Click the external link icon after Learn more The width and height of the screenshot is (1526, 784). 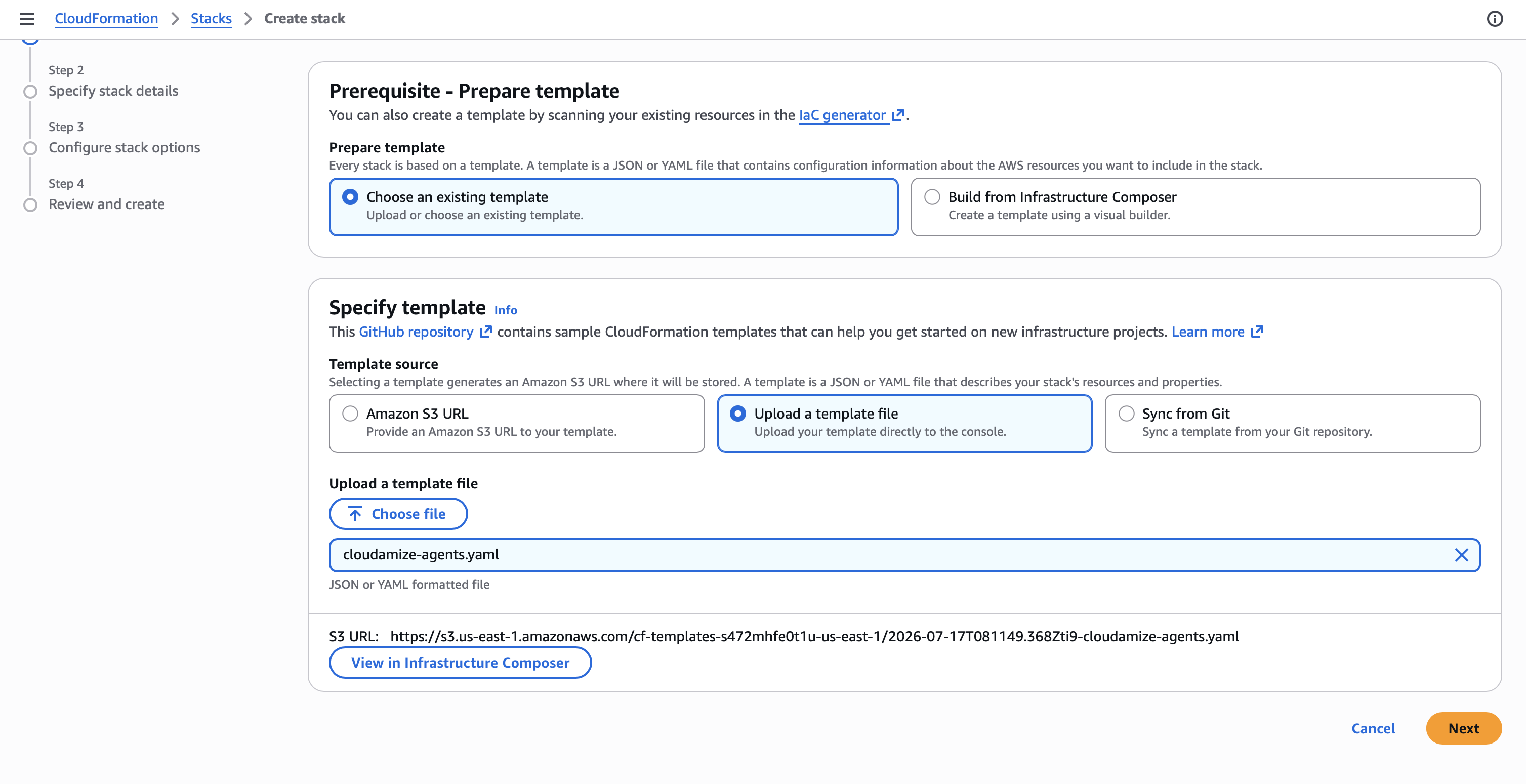coord(1257,332)
